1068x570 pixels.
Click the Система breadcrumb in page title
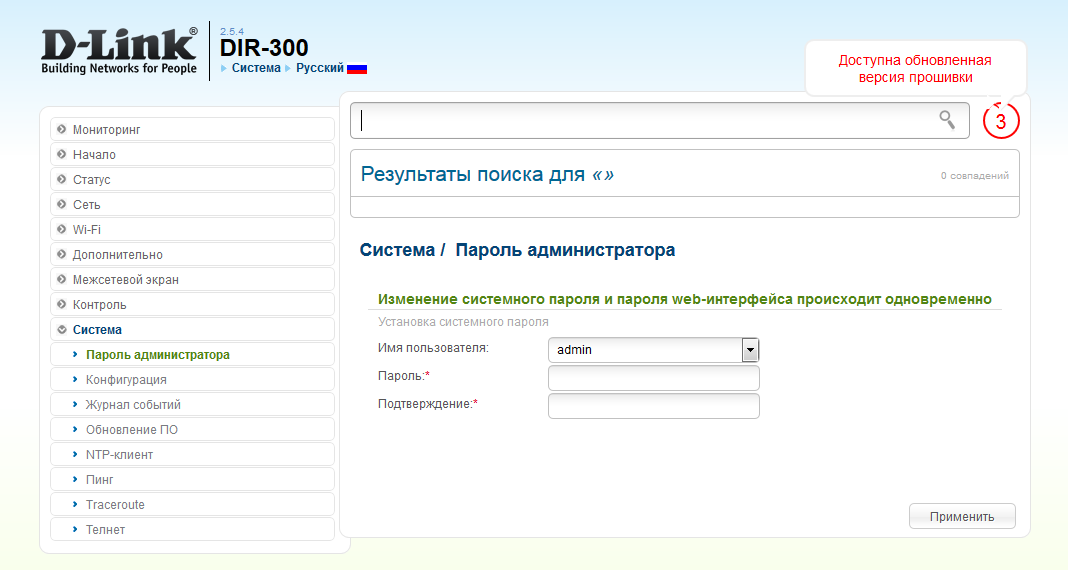[x=397, y=250]
